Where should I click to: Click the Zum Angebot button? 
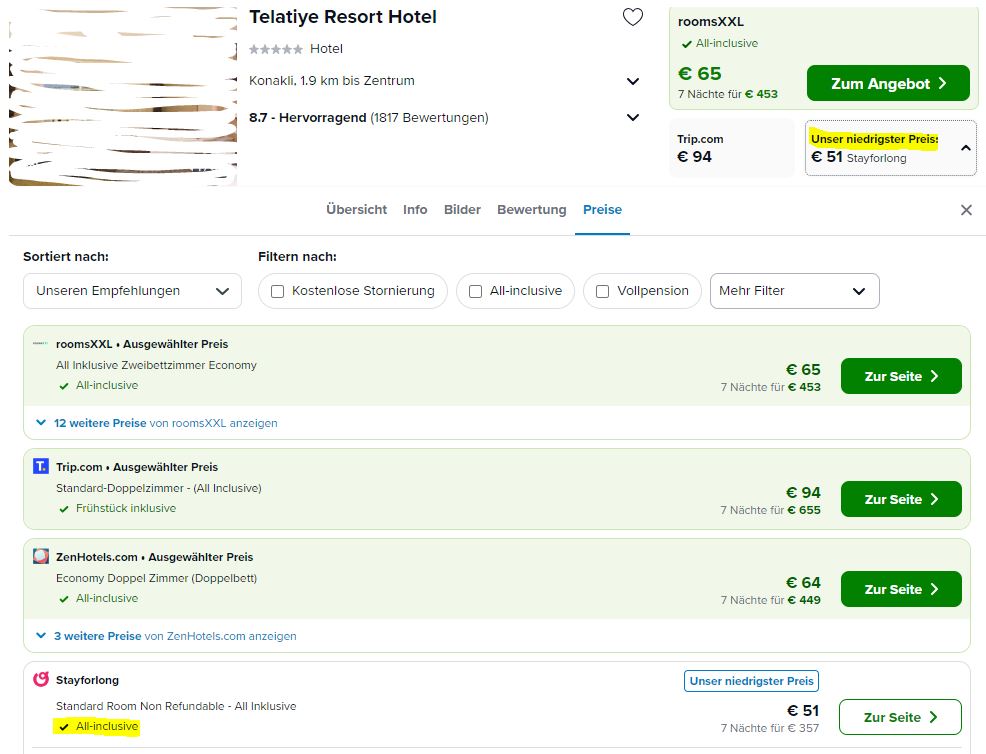coord(888,83)
